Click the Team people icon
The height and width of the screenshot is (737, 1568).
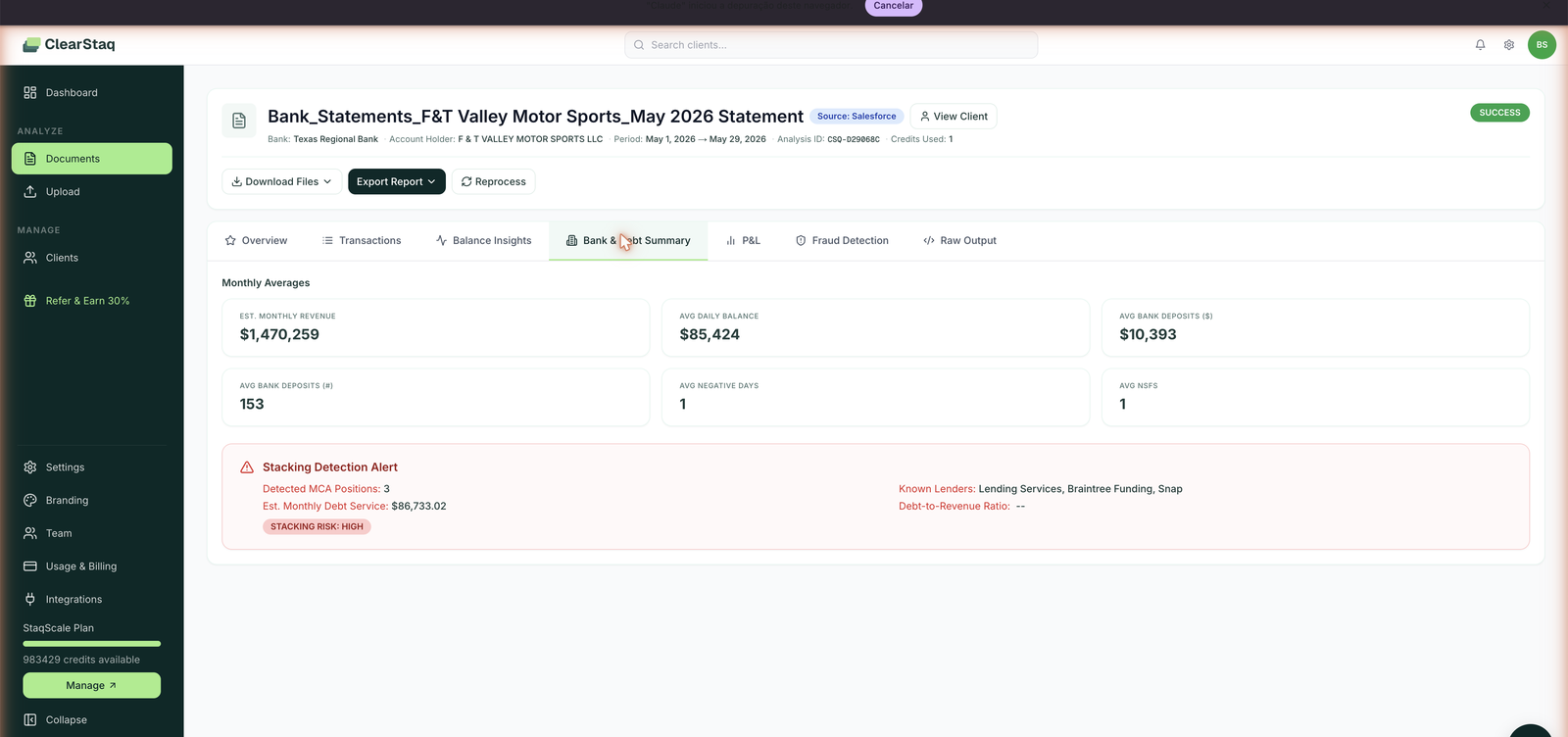(30, 533)
